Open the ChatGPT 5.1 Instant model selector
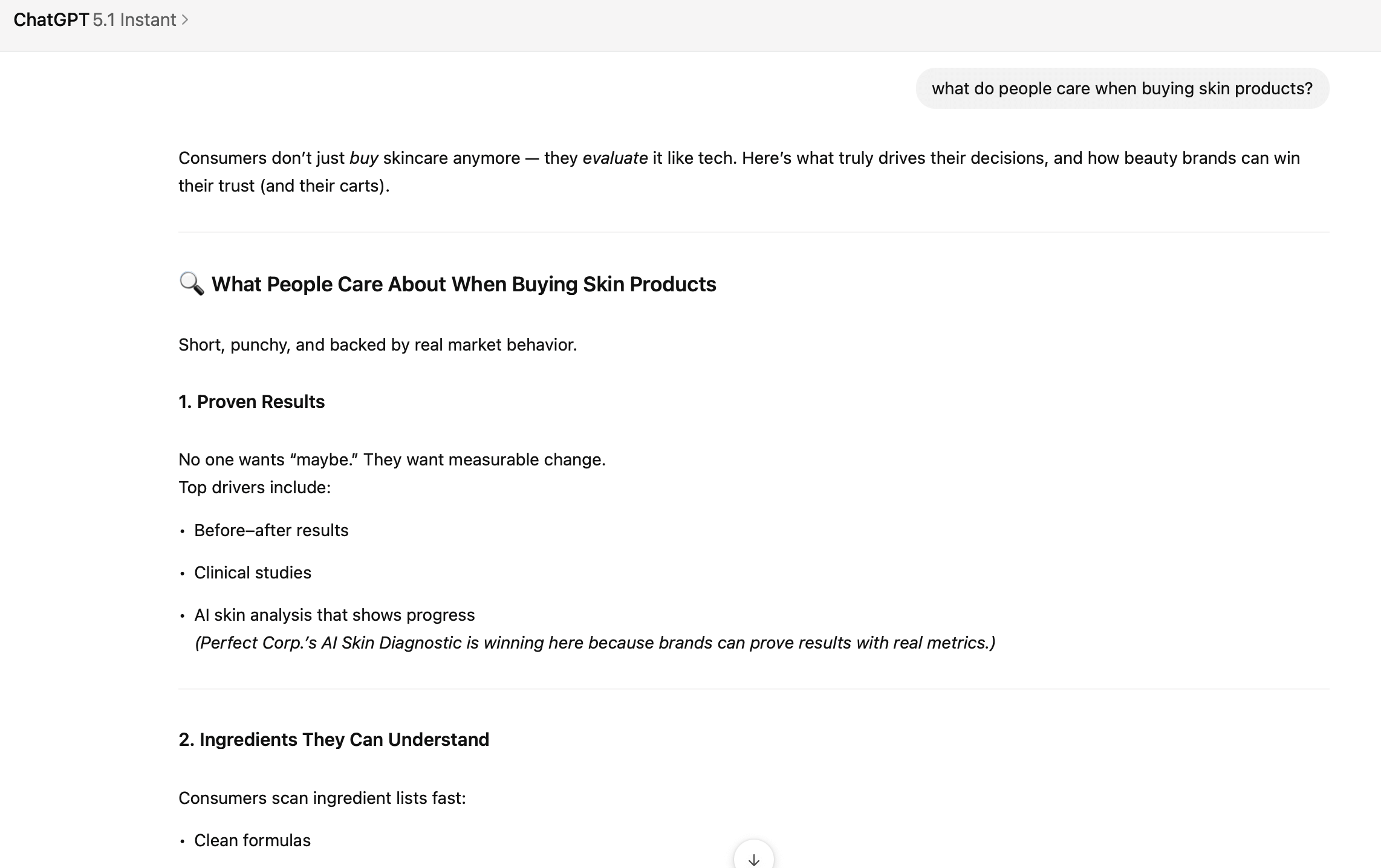 (134, 20)
